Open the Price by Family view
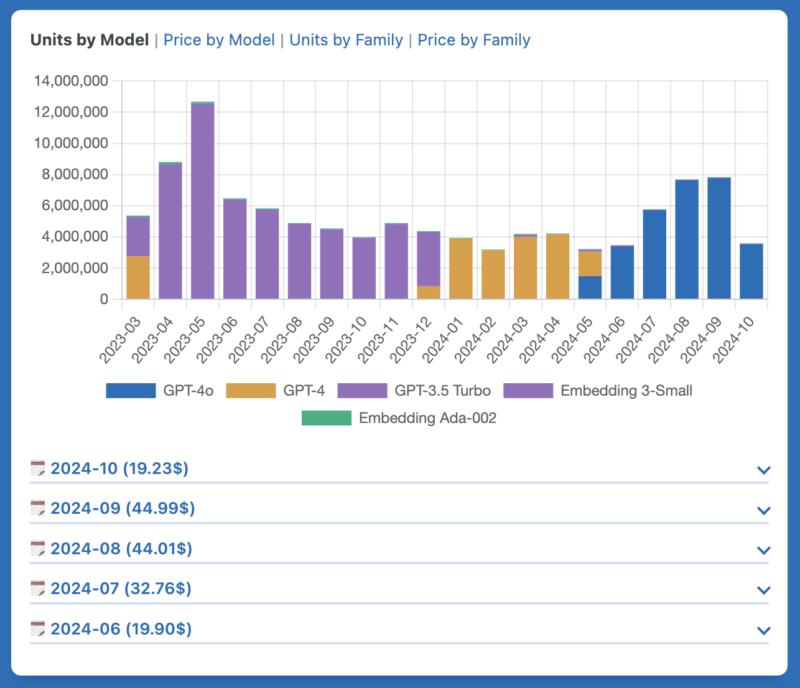 coord(474,40)
